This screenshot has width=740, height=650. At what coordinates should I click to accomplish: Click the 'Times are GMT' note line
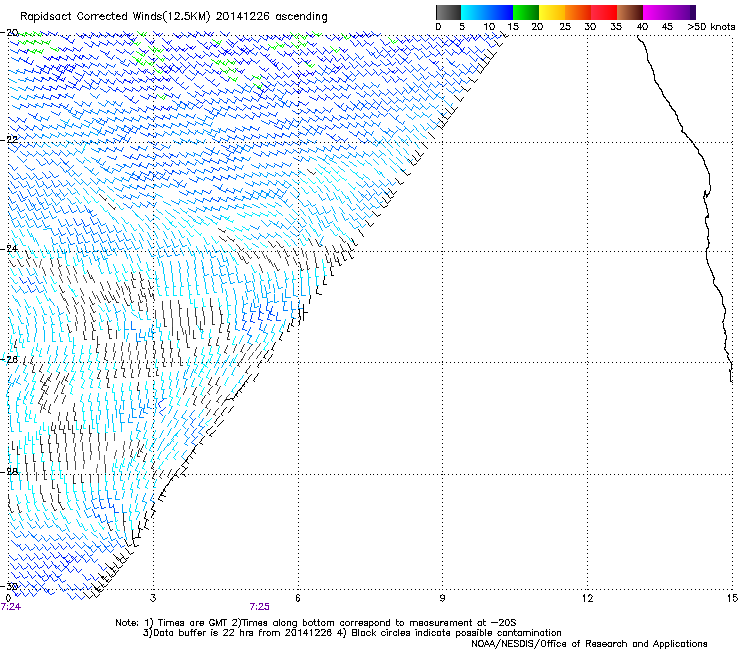click(x=316, y=623)
